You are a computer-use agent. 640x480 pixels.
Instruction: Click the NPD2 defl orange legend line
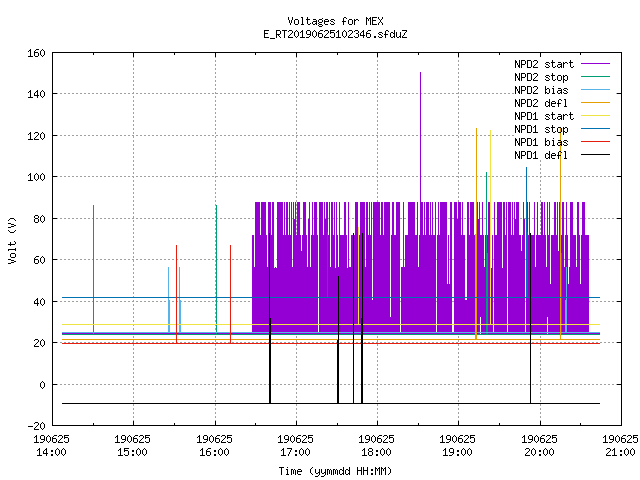pyautogui.click(x=595, y=103)
